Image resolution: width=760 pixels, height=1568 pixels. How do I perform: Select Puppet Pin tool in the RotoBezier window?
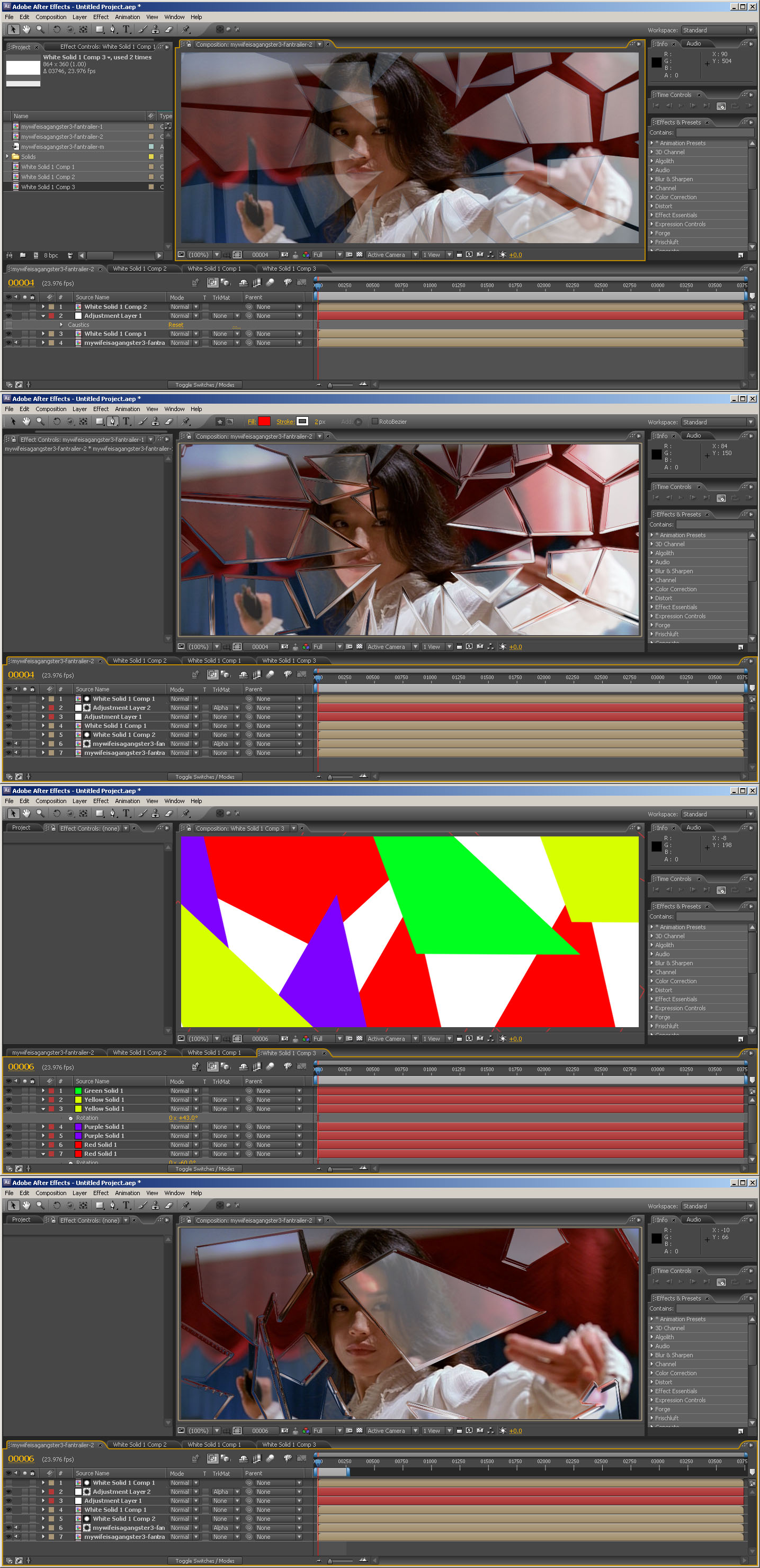click(185, 421)
